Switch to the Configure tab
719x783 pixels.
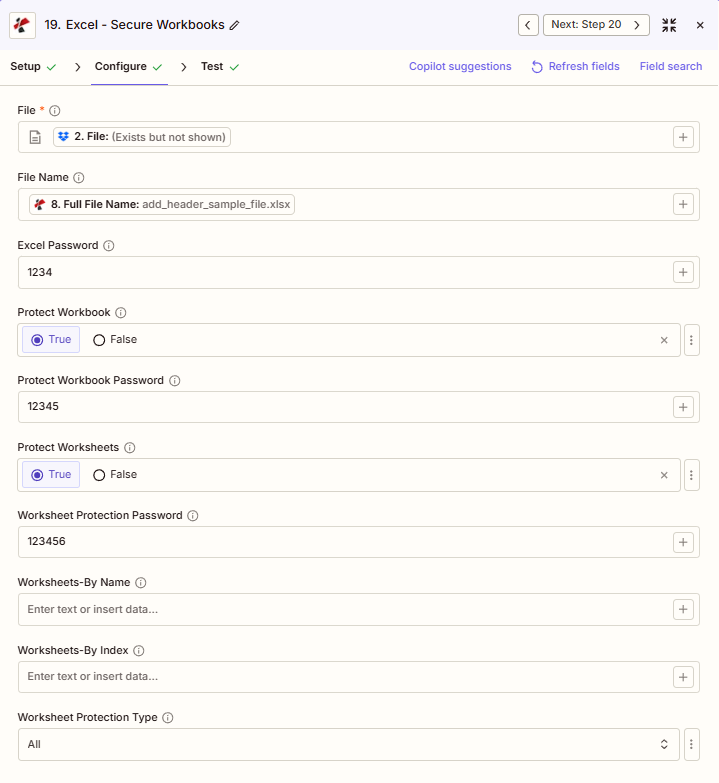click(x=129, y=66)
